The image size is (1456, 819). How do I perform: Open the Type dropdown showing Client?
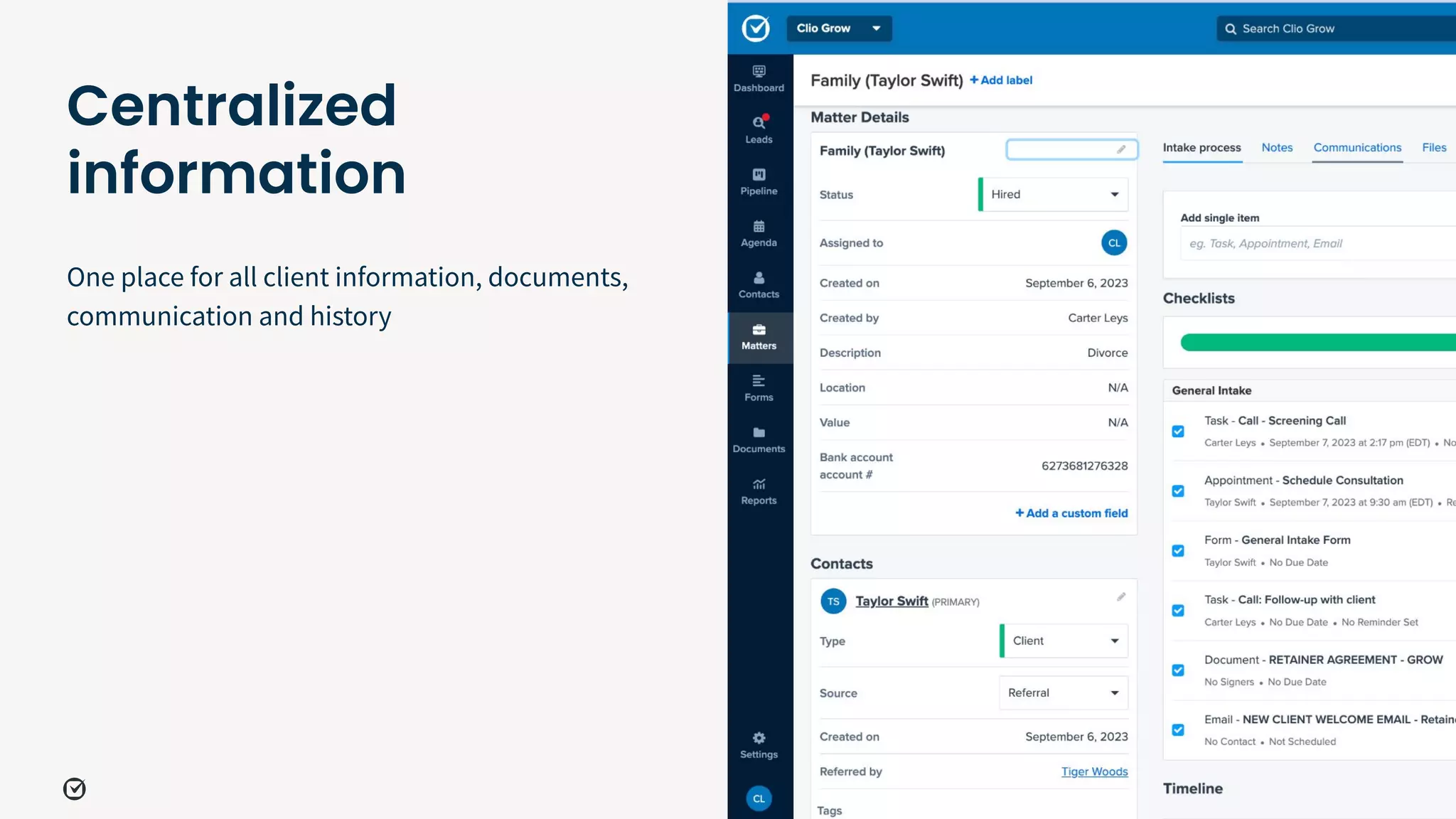tap(1064, 641)
